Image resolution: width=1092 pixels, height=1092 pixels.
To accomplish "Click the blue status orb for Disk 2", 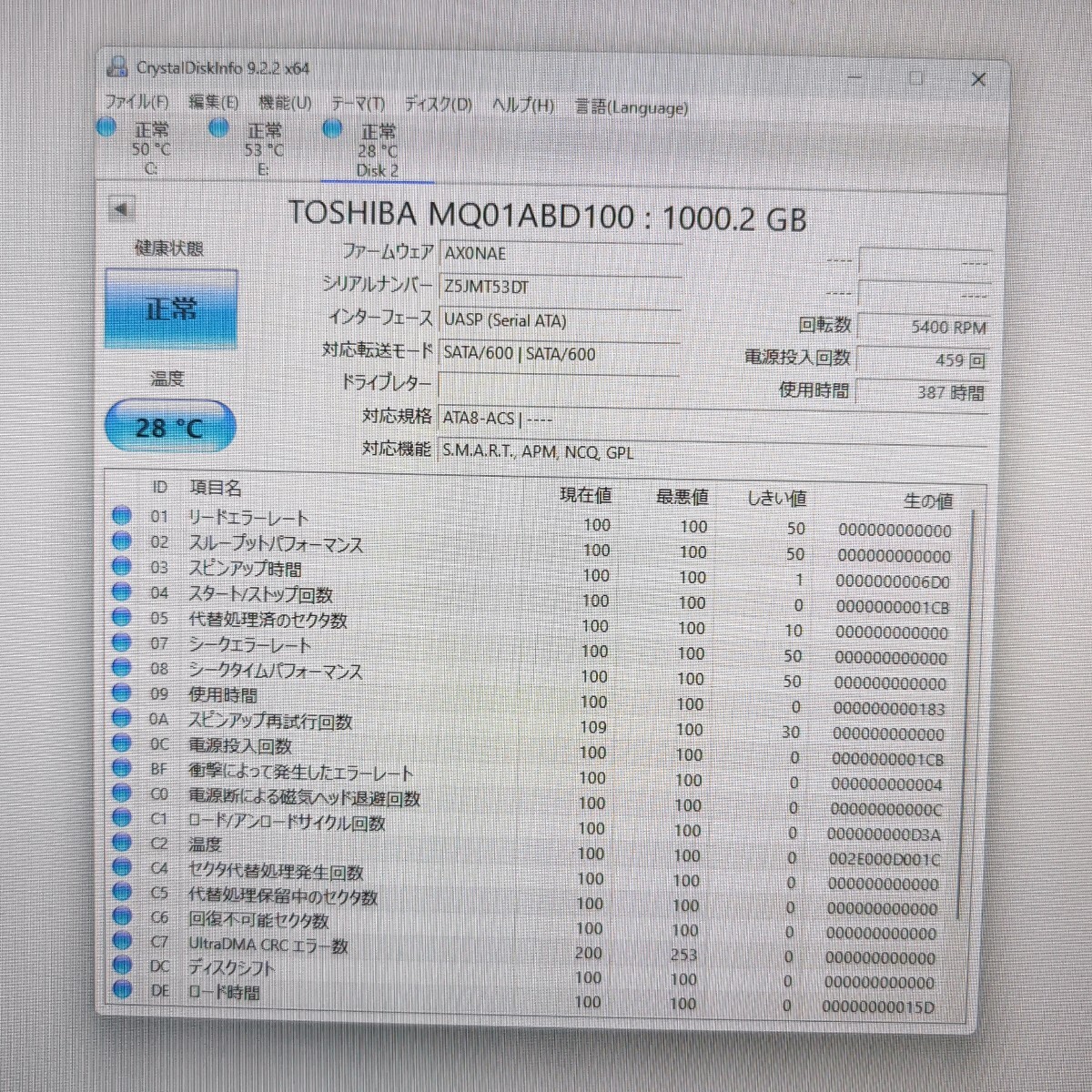I will (332, 129).
